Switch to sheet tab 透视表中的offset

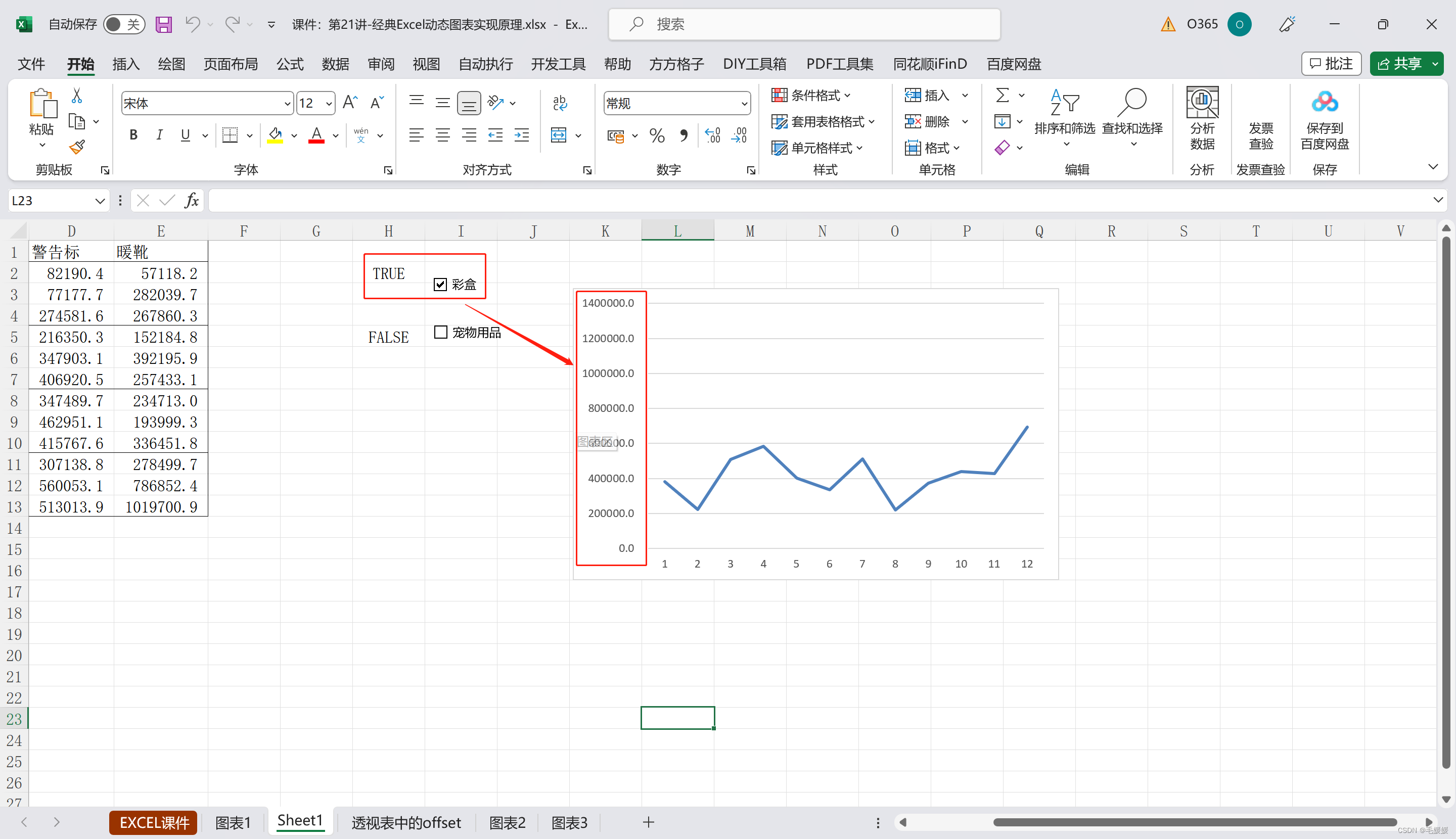(x=406, y=822)
